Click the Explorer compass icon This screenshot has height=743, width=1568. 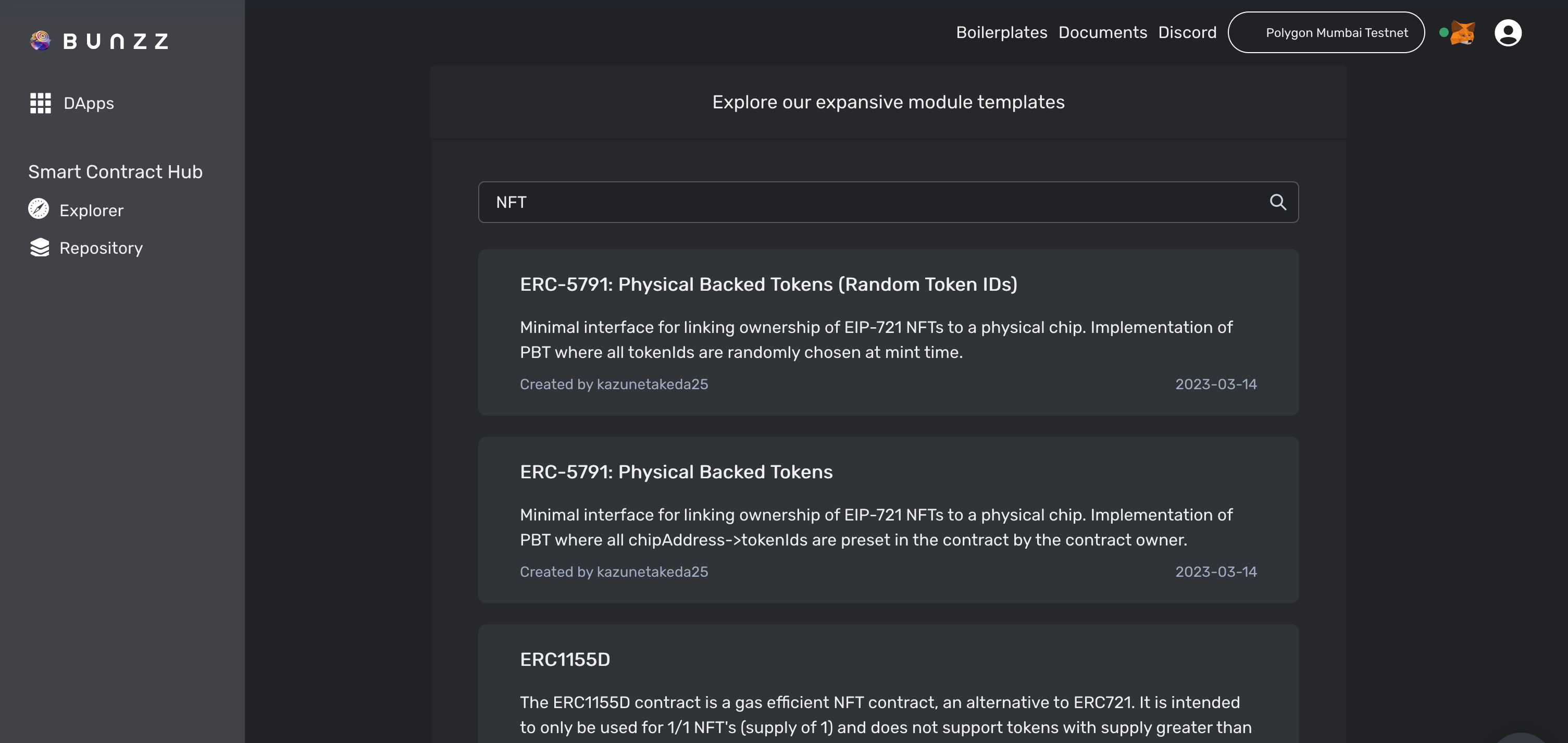point(39,209)
